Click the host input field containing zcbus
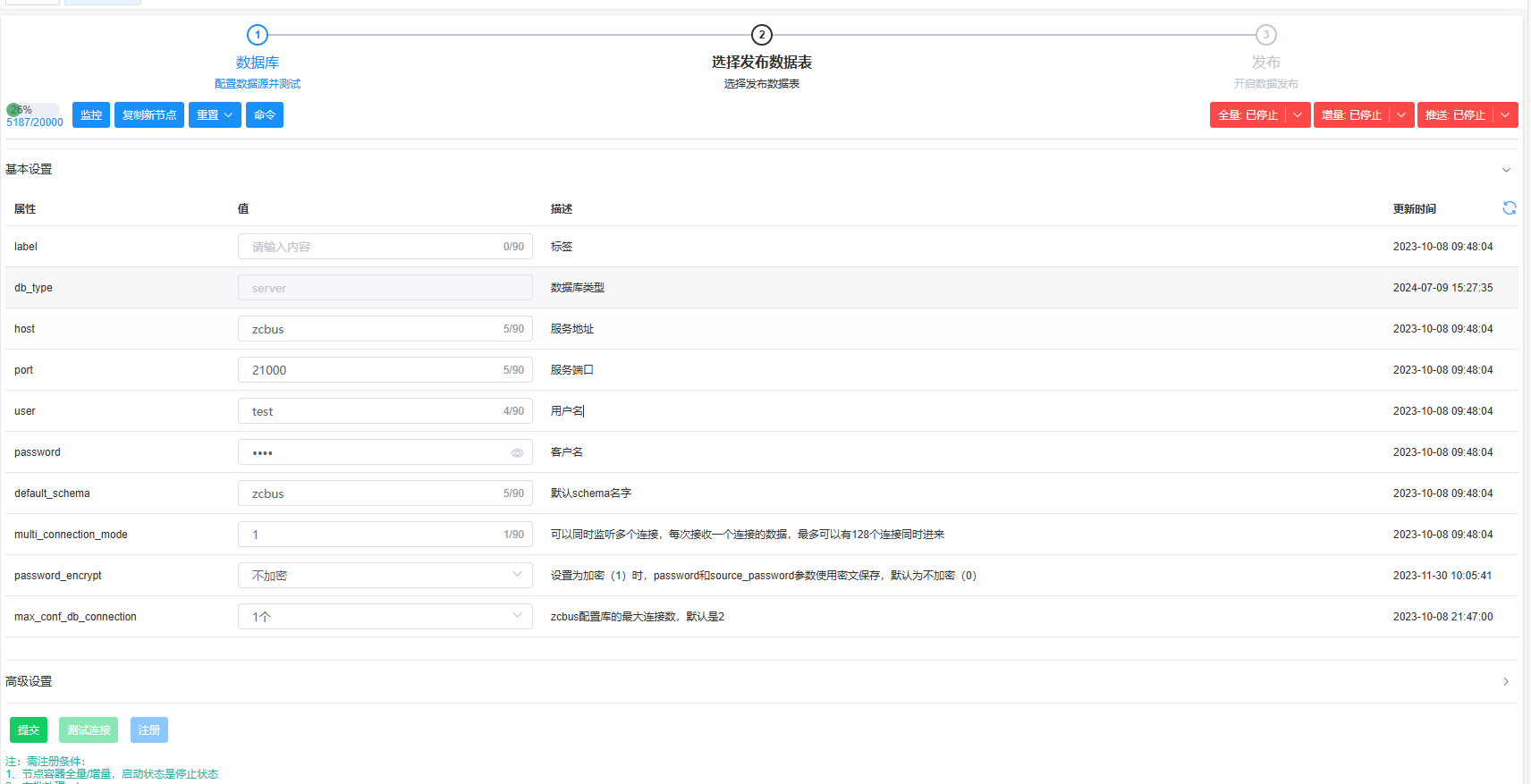The width and height of the screenshot is (1531, 784). click(x=376, y=329)
